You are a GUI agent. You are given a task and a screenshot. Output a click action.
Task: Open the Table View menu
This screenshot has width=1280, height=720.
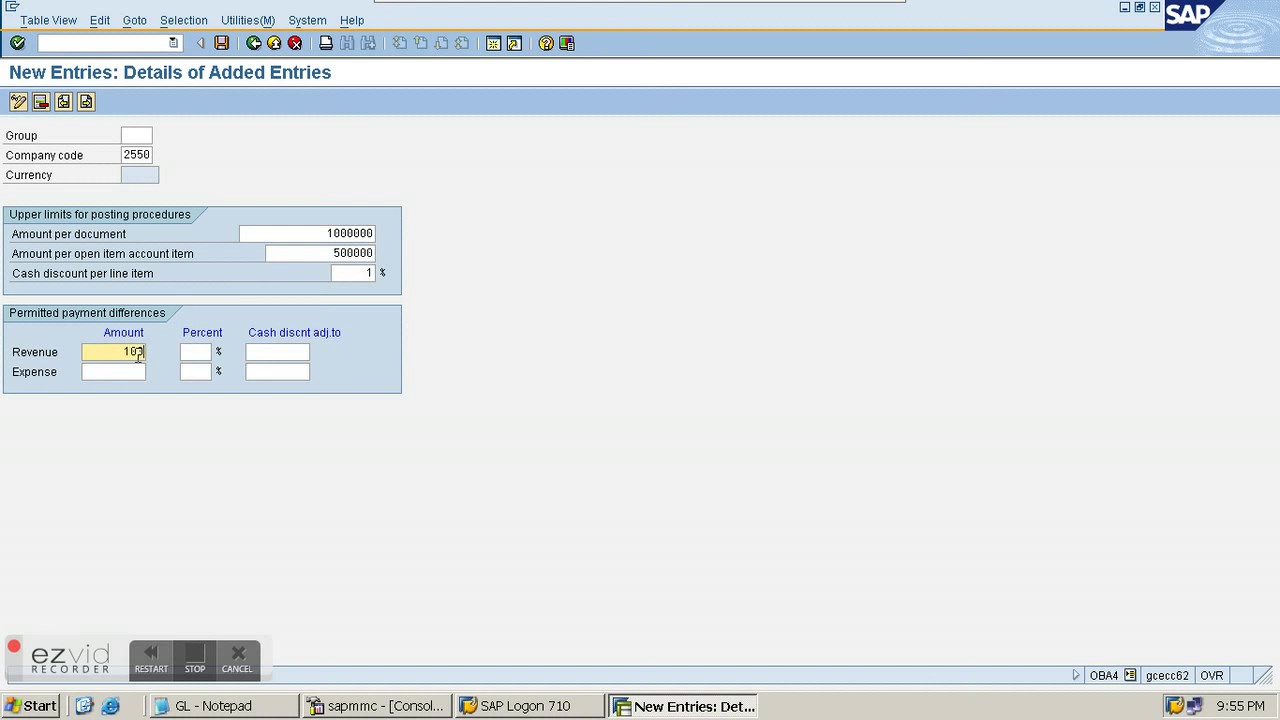(48, 20)
